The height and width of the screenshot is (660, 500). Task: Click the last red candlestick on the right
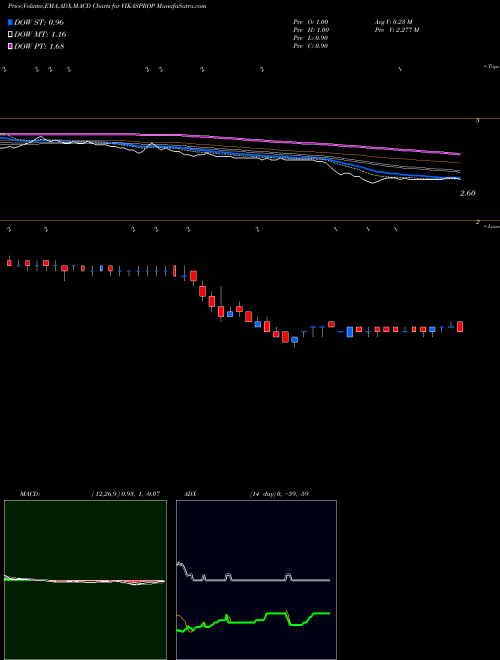pyautogui.click(x=460, y=327)
